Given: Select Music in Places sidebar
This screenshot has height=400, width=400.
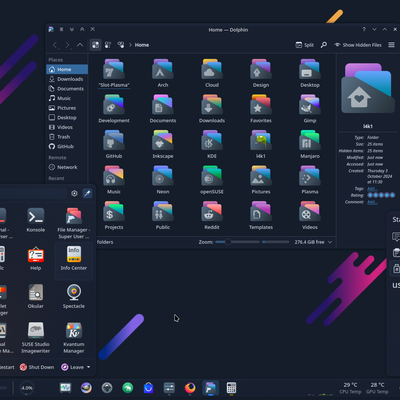Looking at the screenshot, I should (67, 98).
